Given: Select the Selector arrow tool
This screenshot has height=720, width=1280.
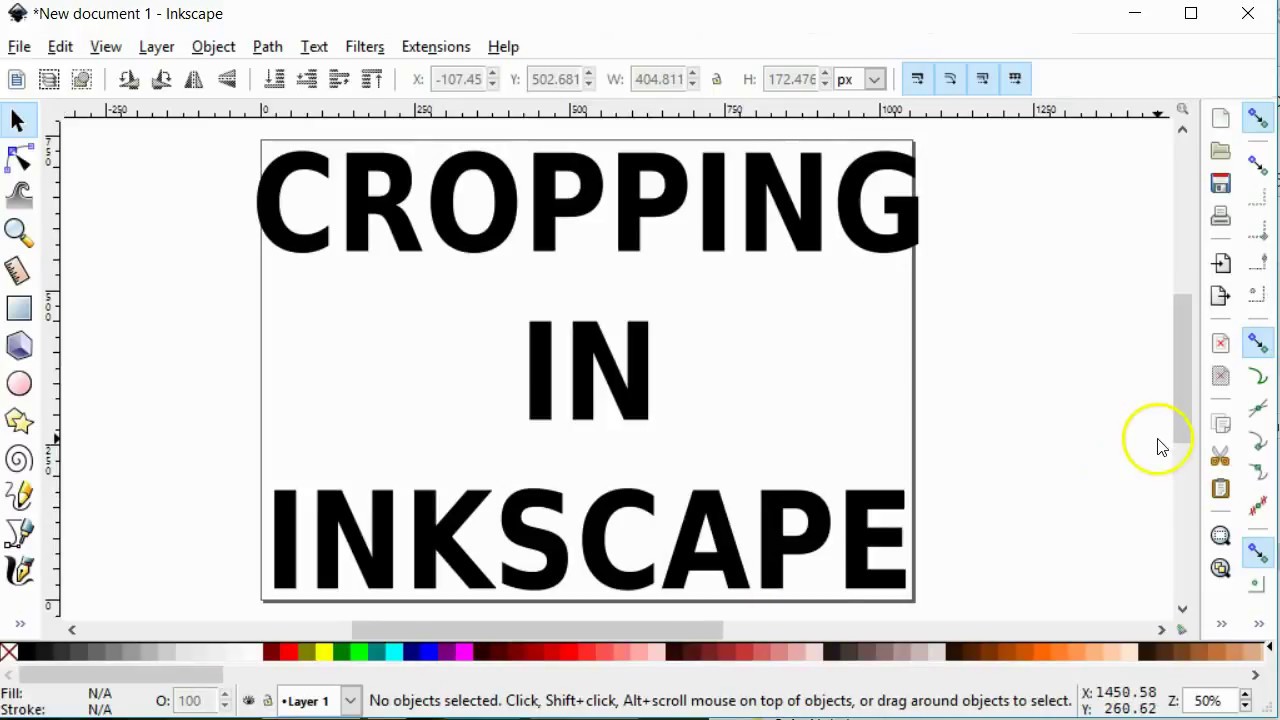Looking at the screenshot, I should [18, 121].
